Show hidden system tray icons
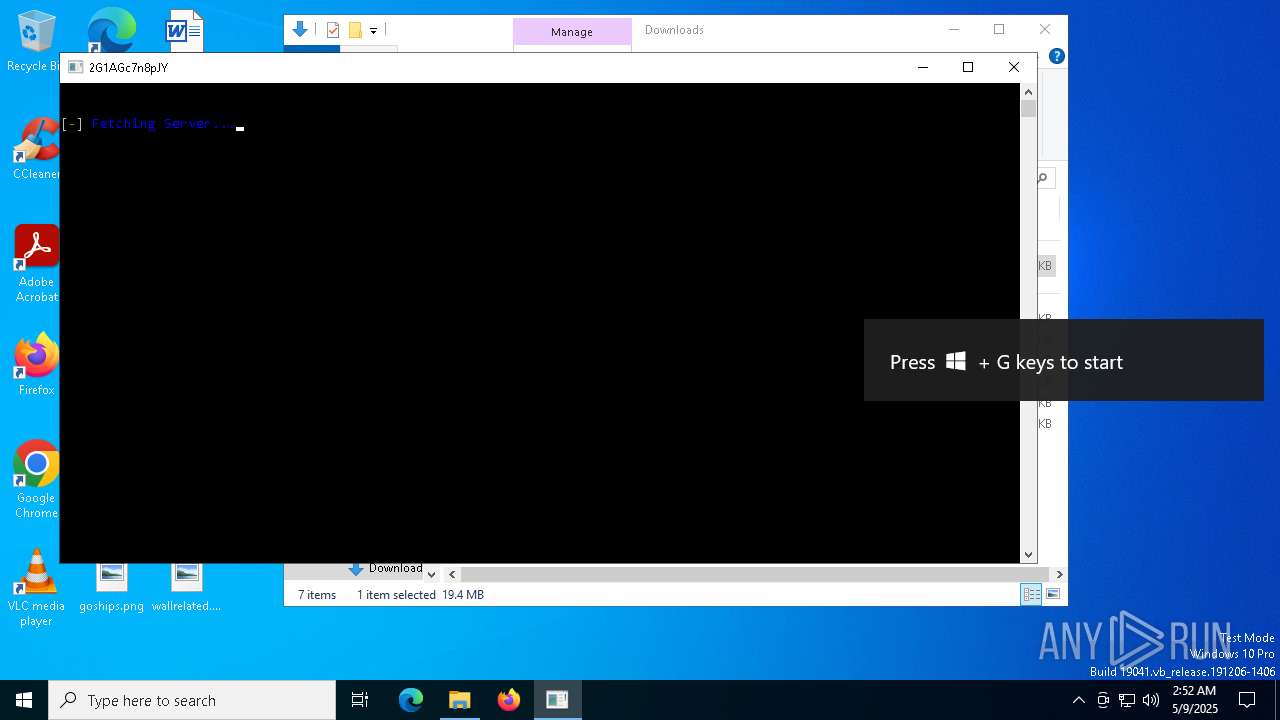Screen dimensions: 1280x720 coord(1078,700)
